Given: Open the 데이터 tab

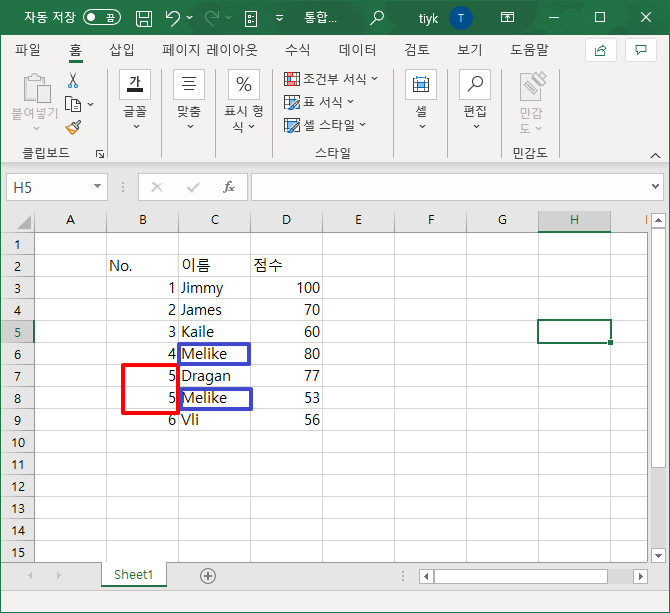Looking at the screenshot, I should click(357, 50).
